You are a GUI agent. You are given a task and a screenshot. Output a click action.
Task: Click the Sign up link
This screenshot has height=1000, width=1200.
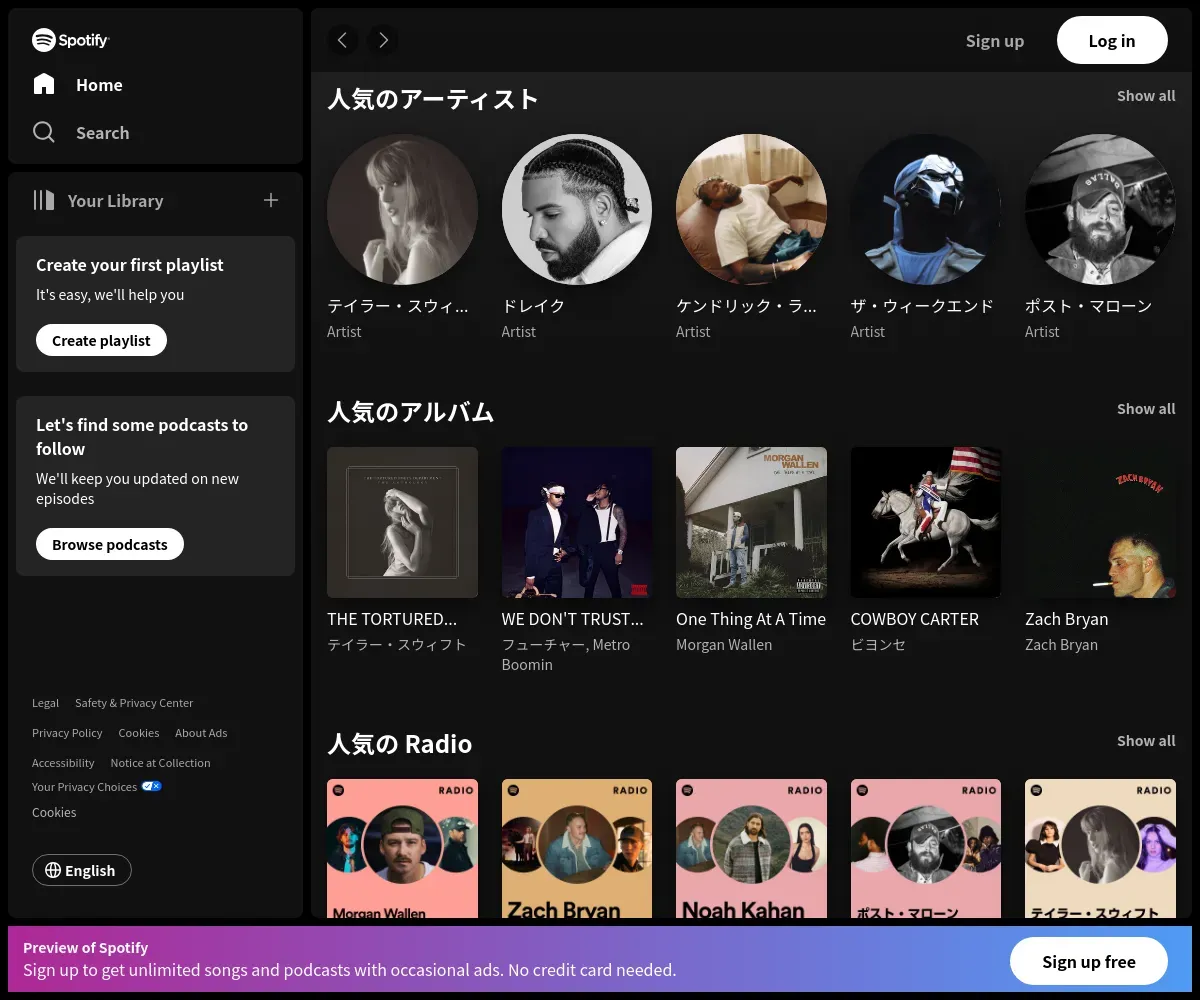click(x=995, y=41)
